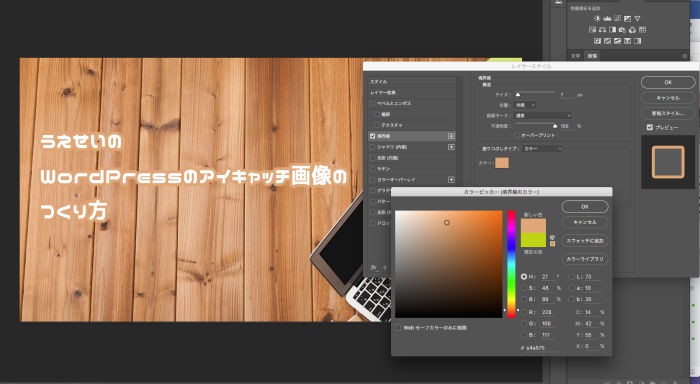Click OK in the color picker dialog
700x384 pixels.
click(585, 207)
